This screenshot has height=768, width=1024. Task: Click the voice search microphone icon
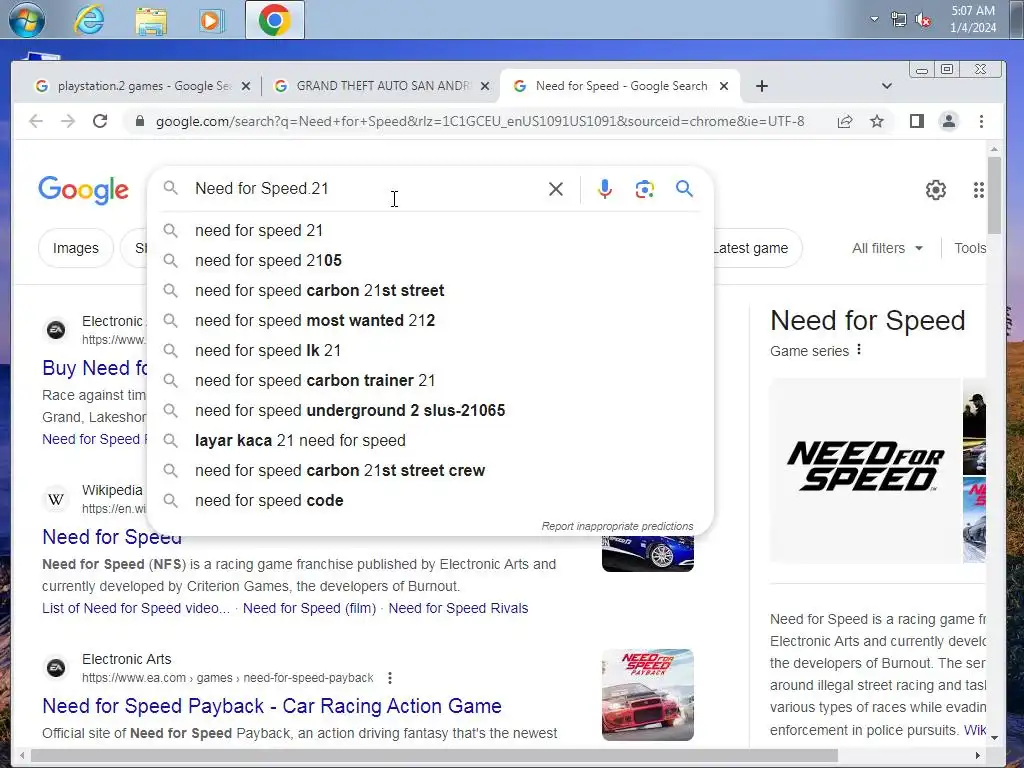click(605, 189)
